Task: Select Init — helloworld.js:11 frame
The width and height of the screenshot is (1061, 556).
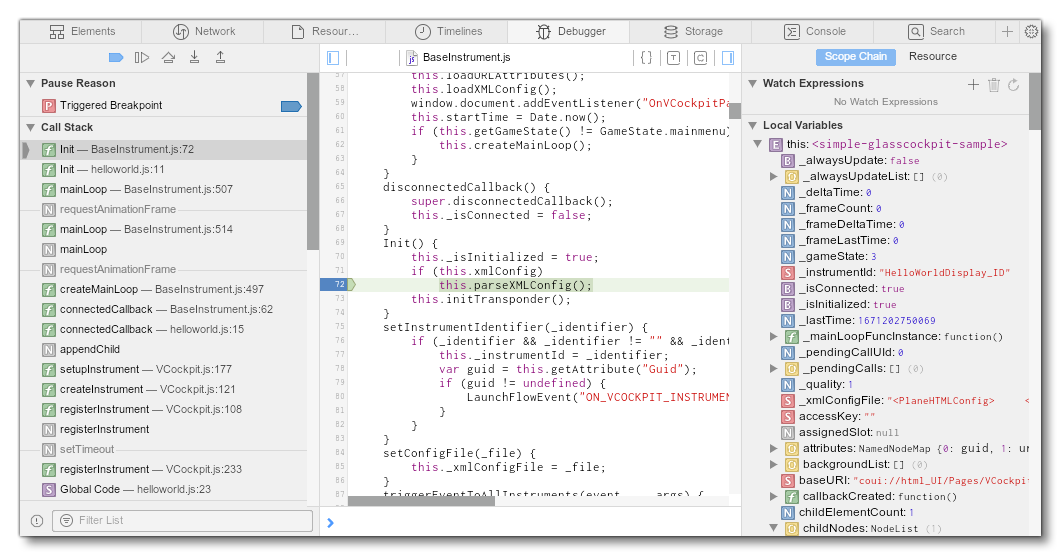Action: click(x=164, y=169)
